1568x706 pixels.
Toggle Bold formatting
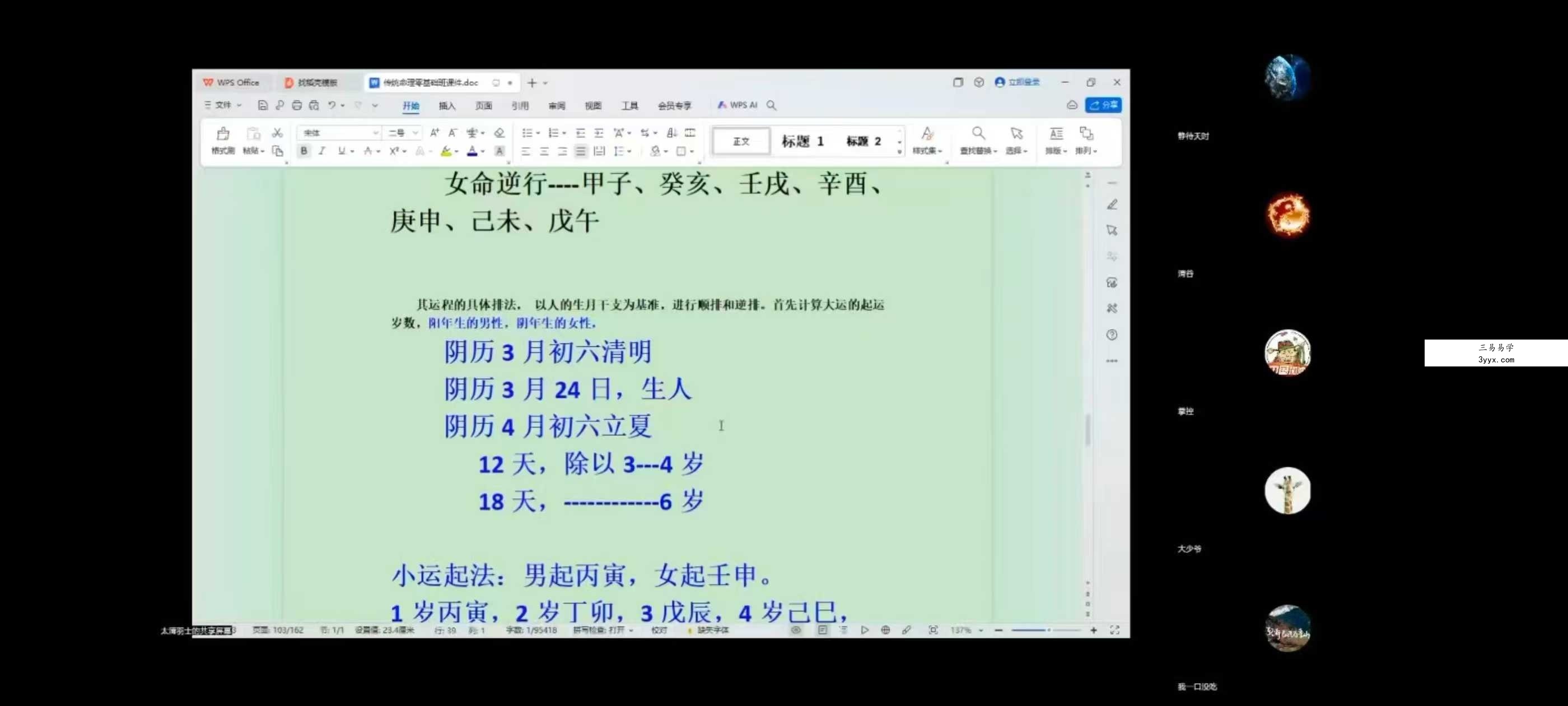point(304,151)
